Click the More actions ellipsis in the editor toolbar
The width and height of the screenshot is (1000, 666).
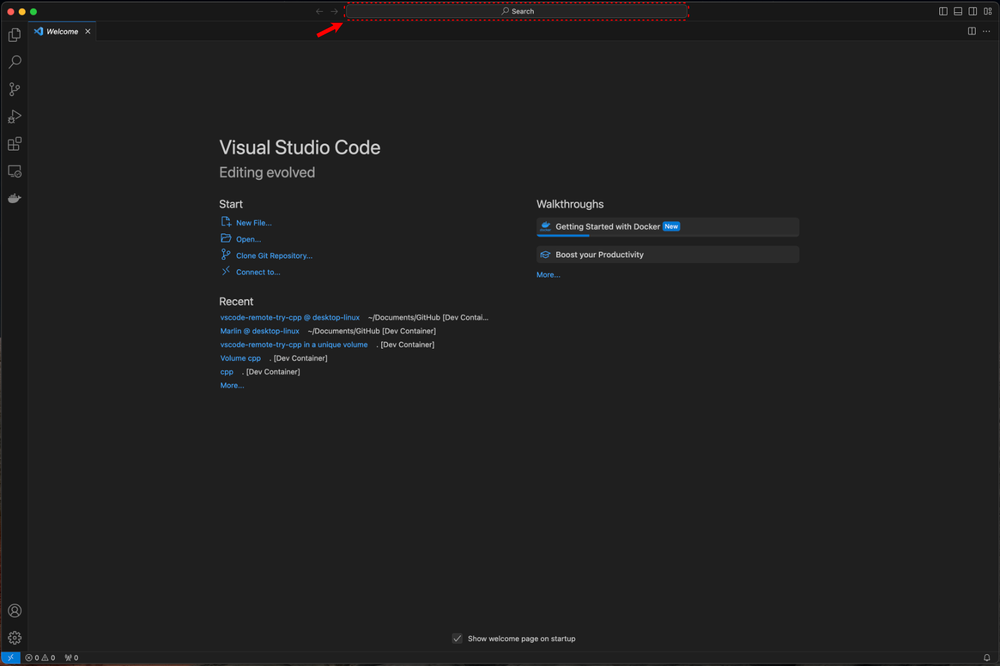pos(986,31)
